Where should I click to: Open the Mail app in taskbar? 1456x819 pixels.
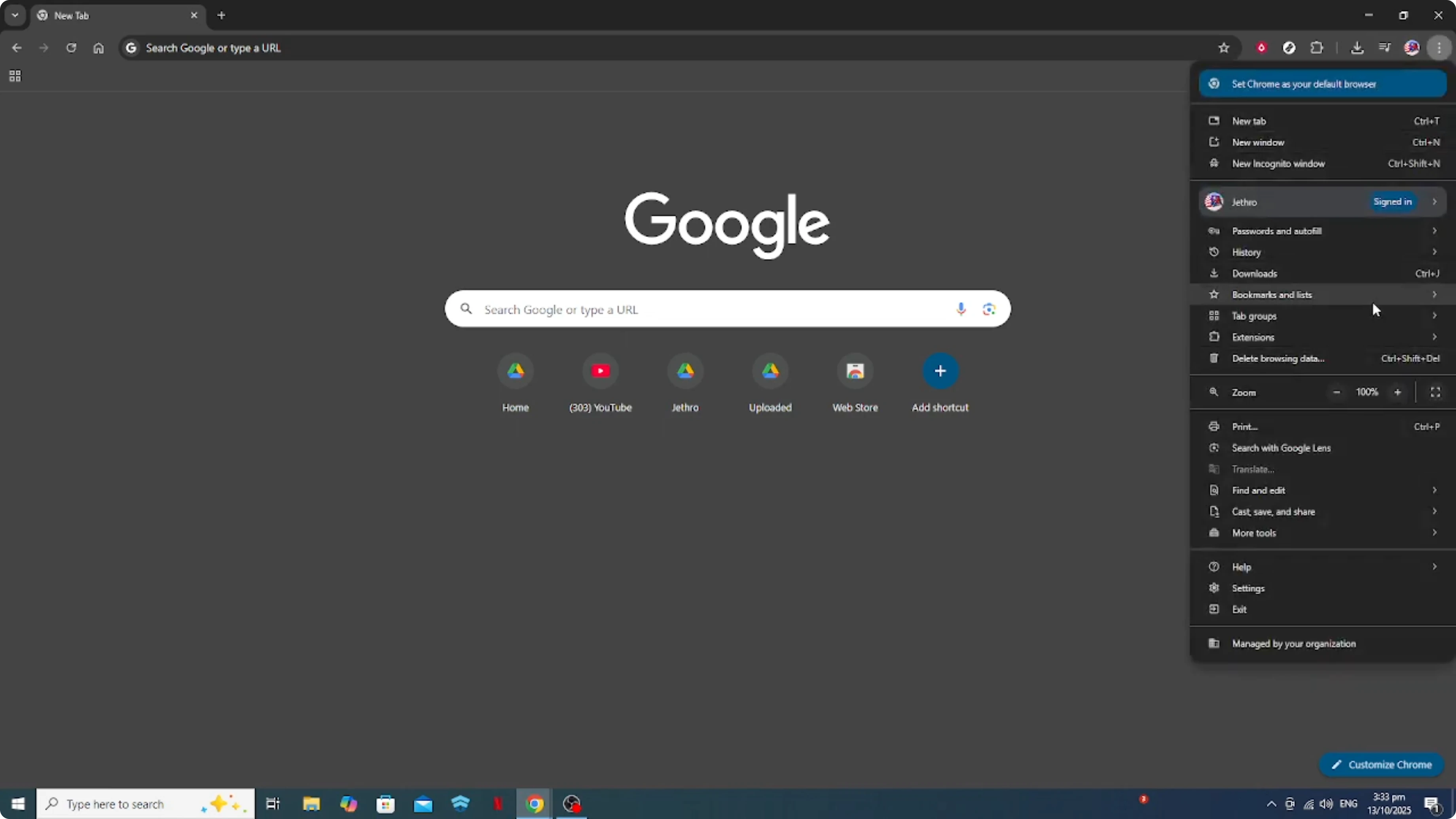(423, 804)
